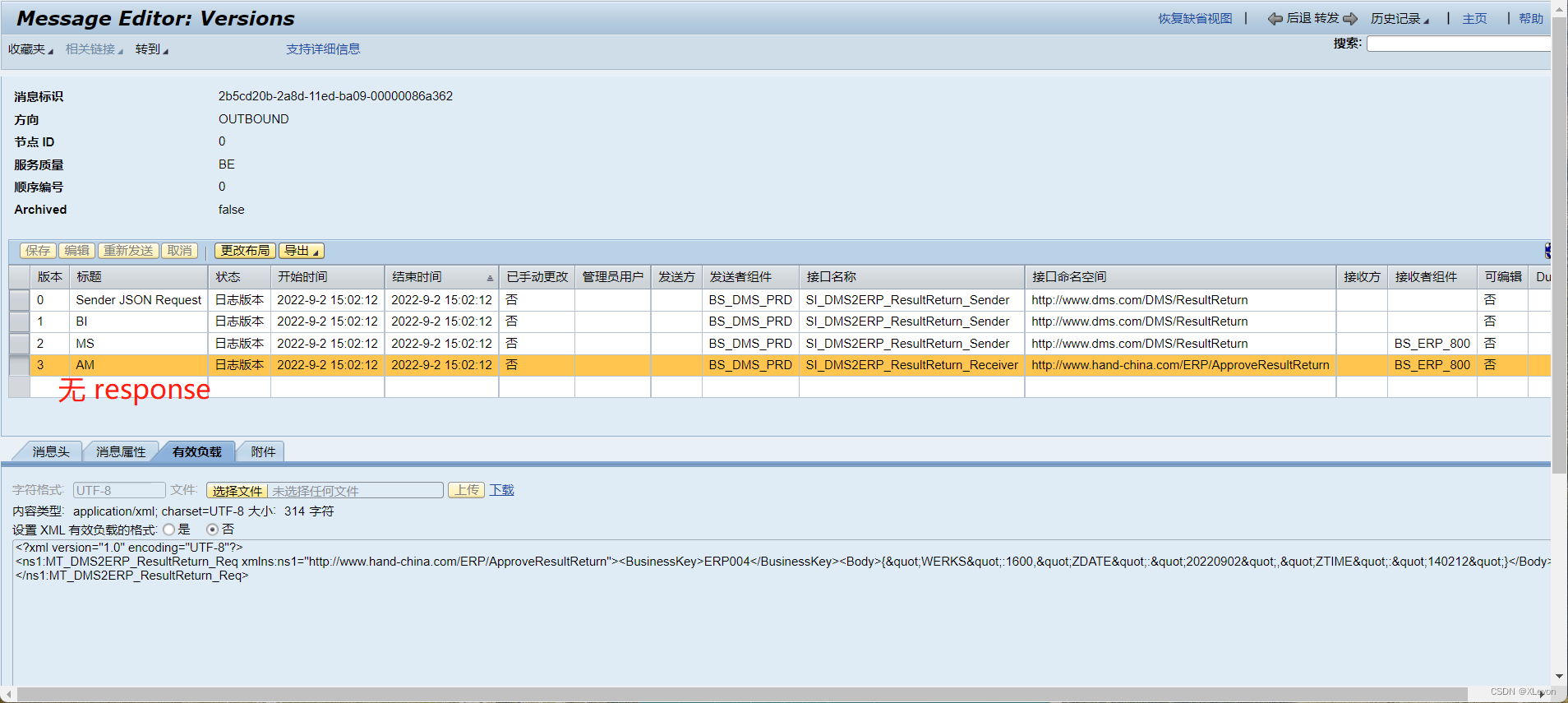
Task: Click the 开始时间 column header
Action: (x=327, y=277)
